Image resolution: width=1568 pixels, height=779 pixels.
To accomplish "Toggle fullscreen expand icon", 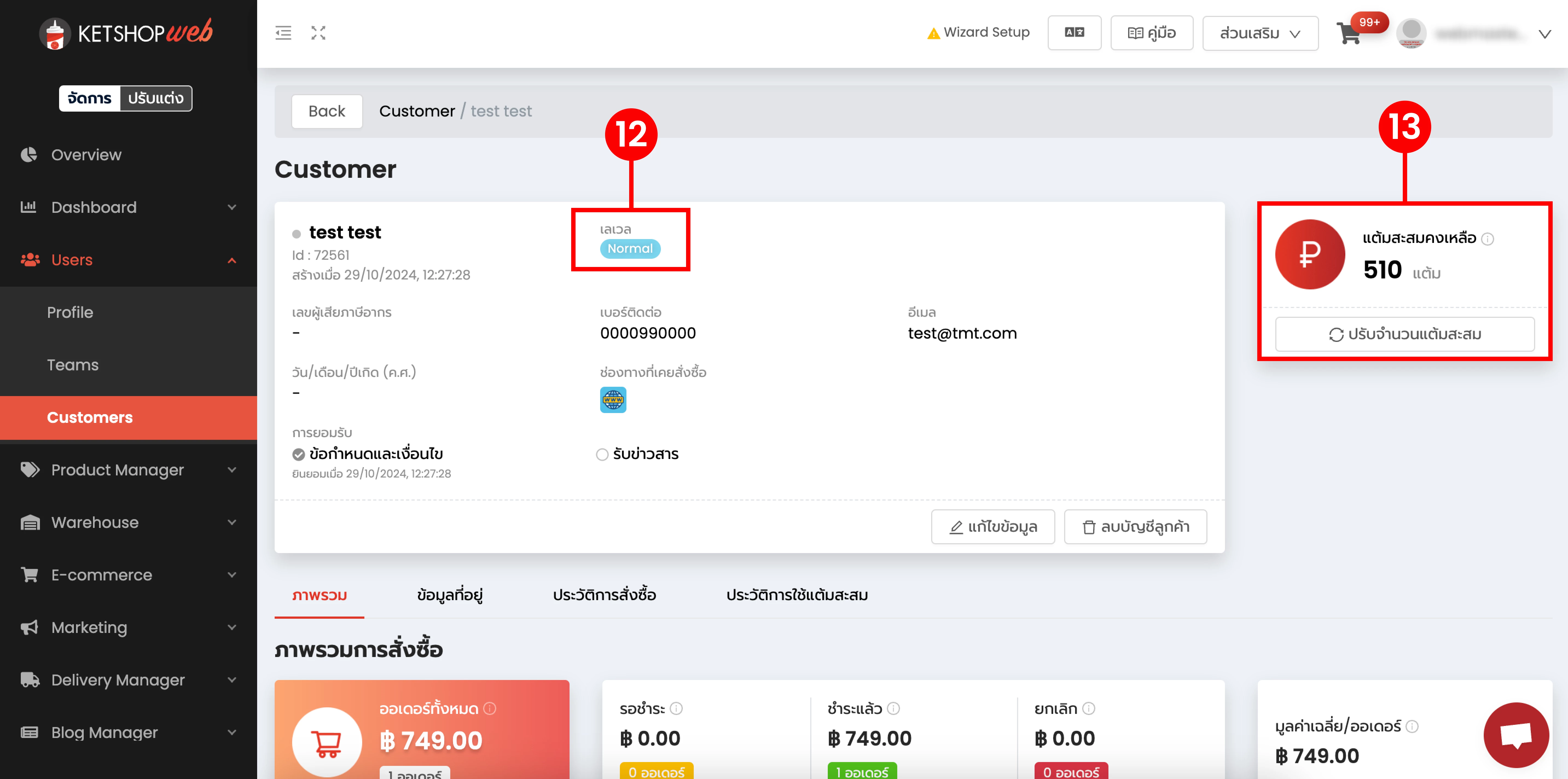I will point(318,33).
